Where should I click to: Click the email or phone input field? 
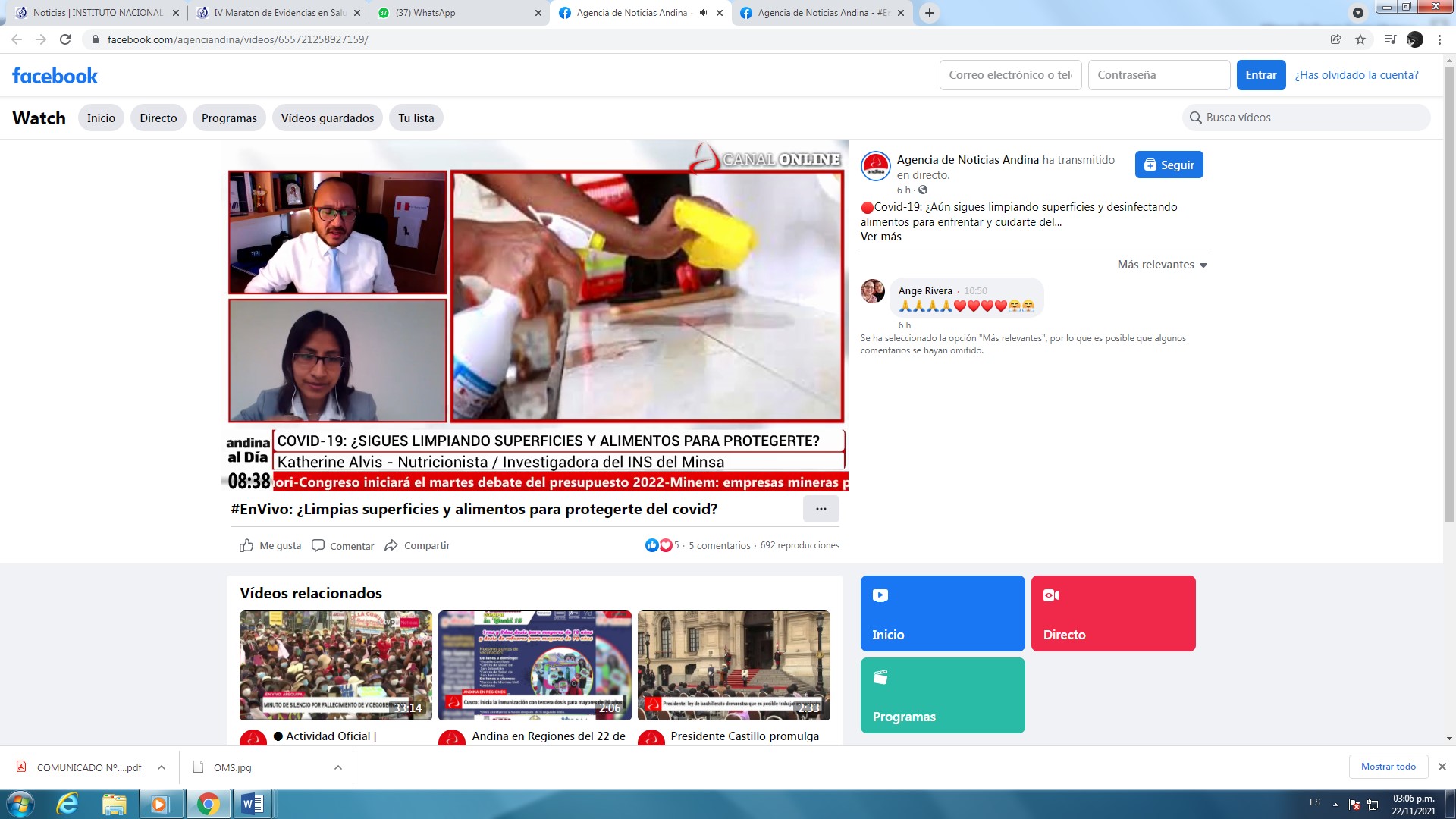(x=1011, y=75)
